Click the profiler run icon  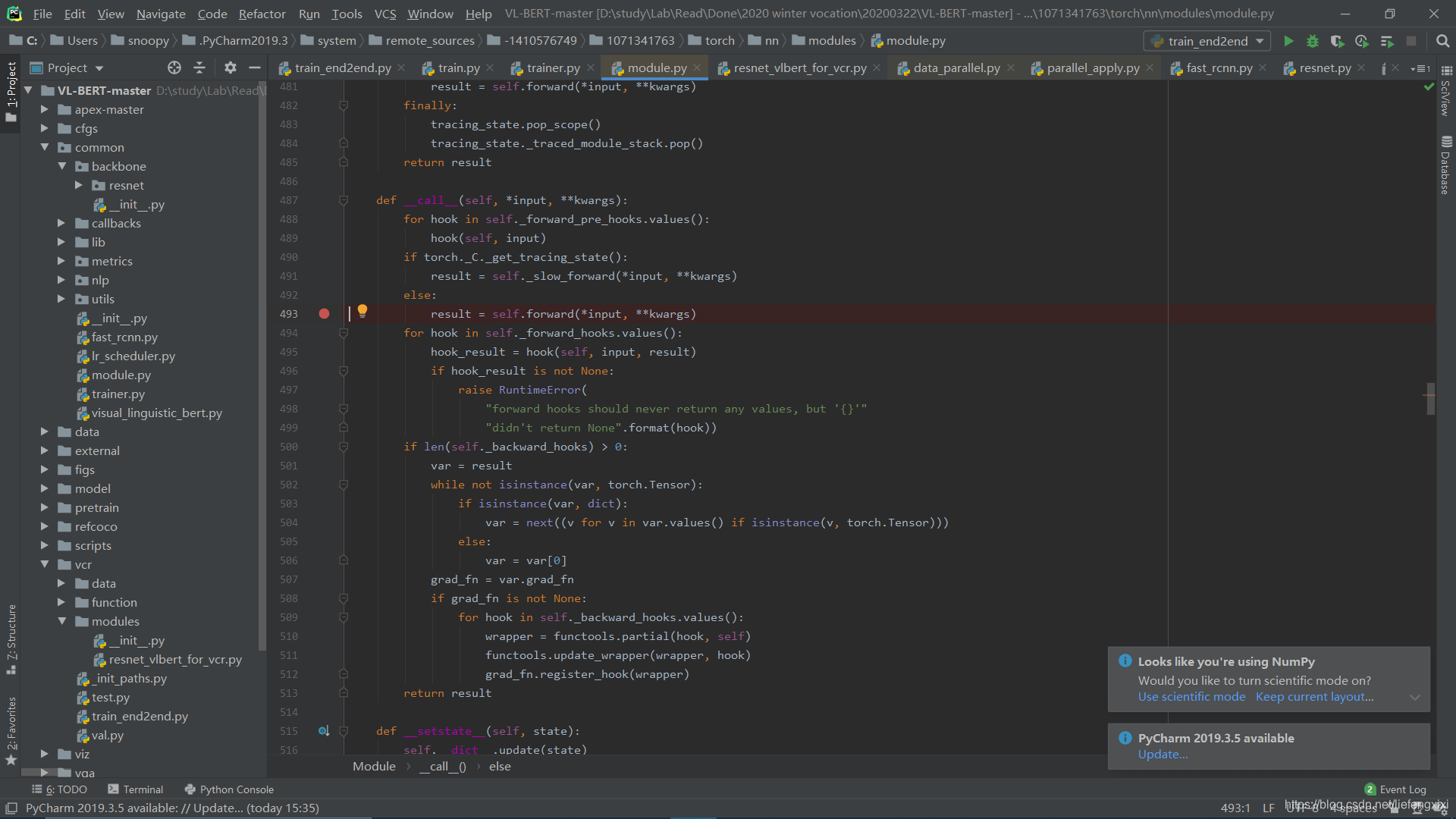coord(1362,41)
